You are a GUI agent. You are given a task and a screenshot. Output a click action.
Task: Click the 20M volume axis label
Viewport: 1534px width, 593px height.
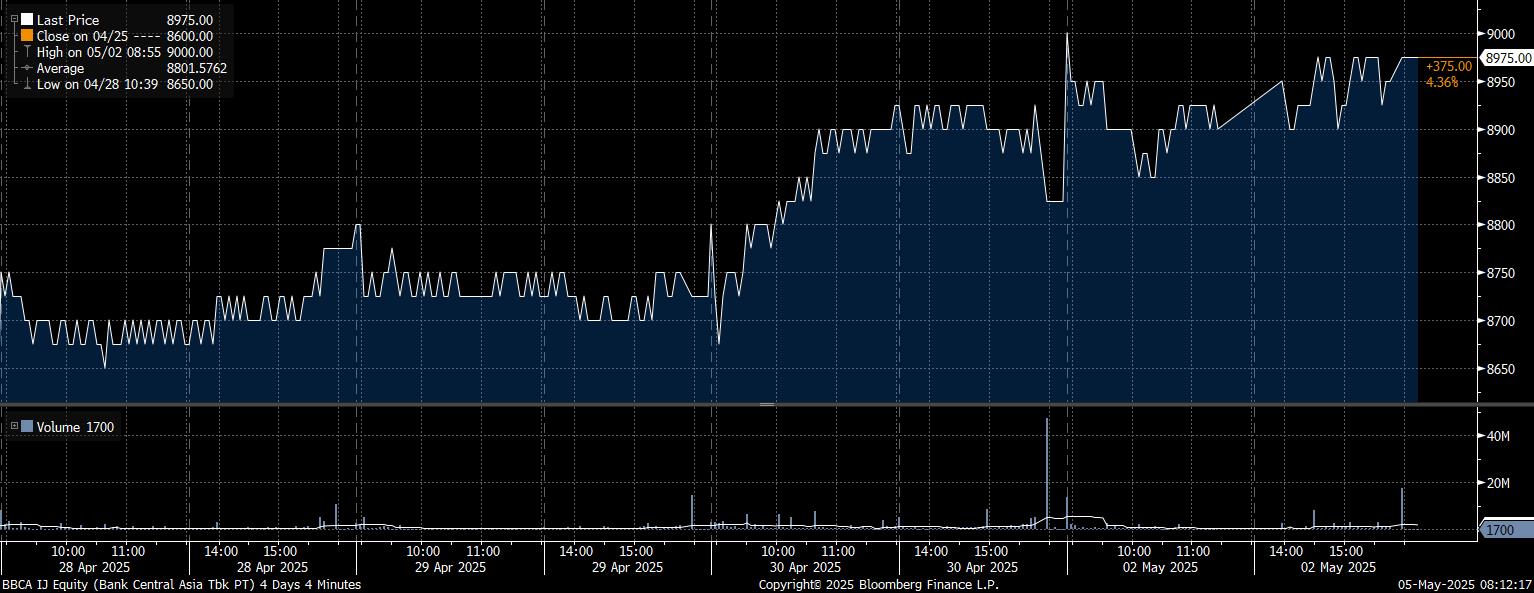click(1498, 483)
